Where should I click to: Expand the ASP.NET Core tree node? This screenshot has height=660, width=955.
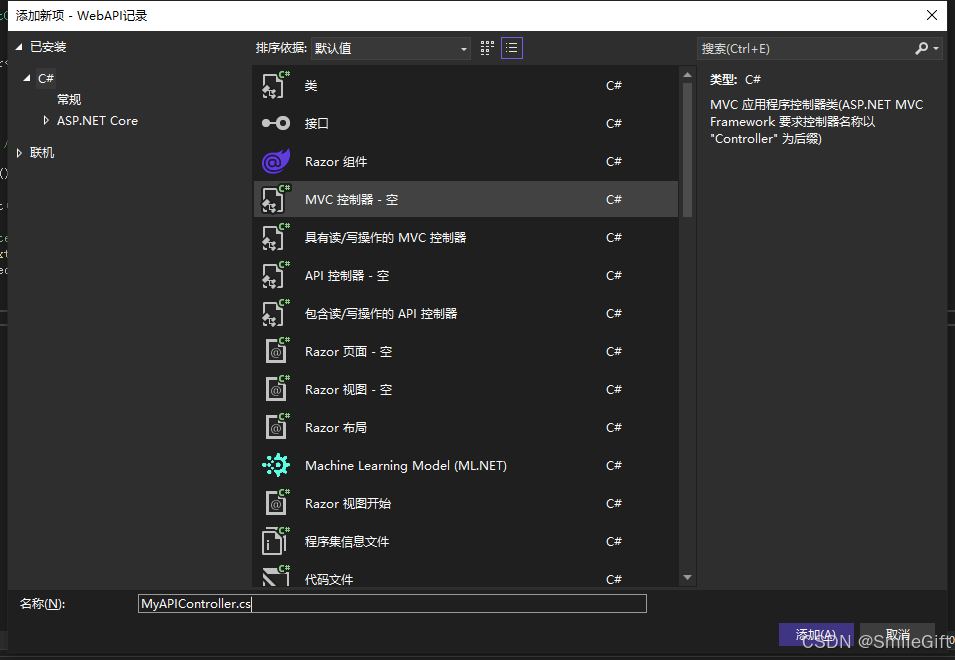[x=46, y=121]
